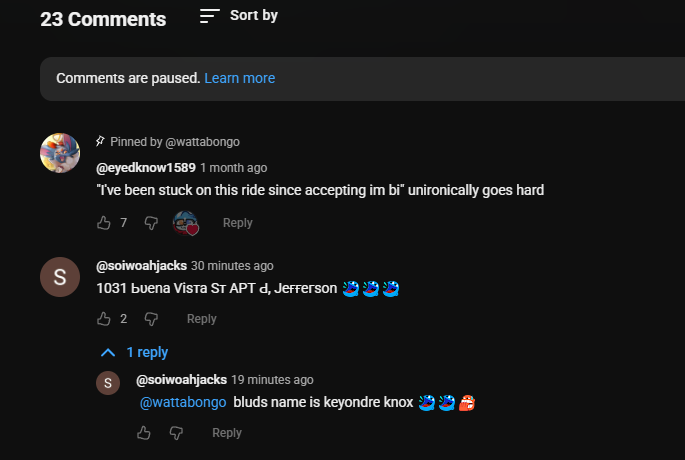The height and width of the screenshot is (460, 685).
Task: Open the large S avatar of @soiwoahjacks
Action: point(60,277)
